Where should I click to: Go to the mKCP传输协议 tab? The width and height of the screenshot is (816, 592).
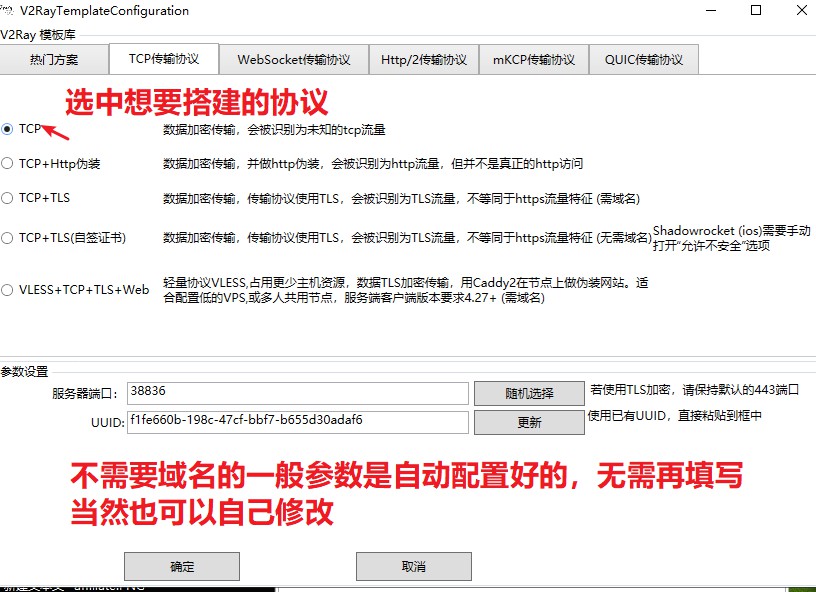[x=534, y=59]
